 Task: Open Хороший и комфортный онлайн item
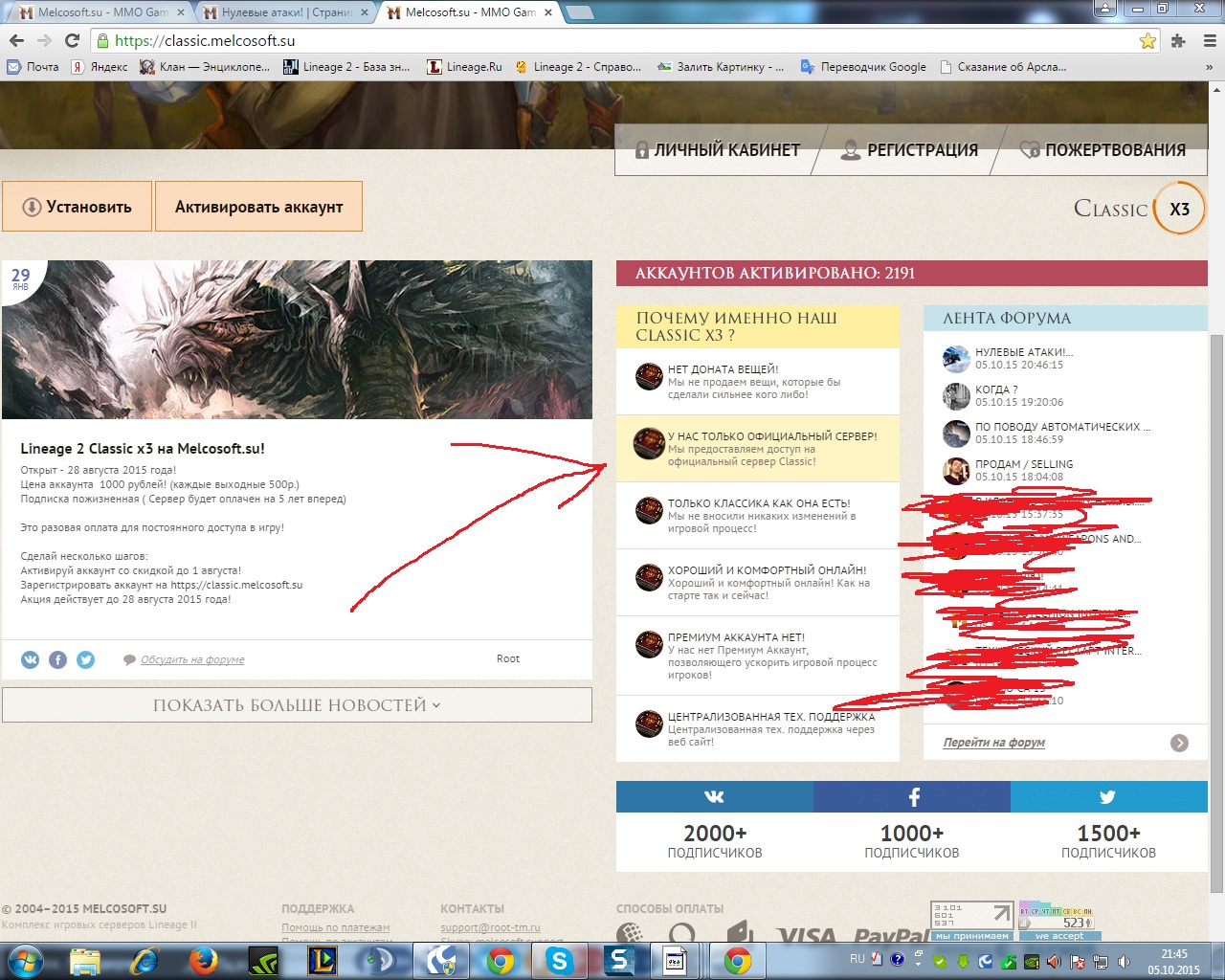(x=758, y=582)
